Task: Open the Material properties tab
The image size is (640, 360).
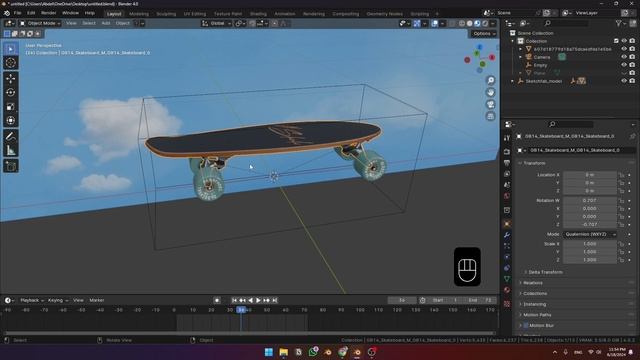Action: pyautogui.click(x=507, y=290)
